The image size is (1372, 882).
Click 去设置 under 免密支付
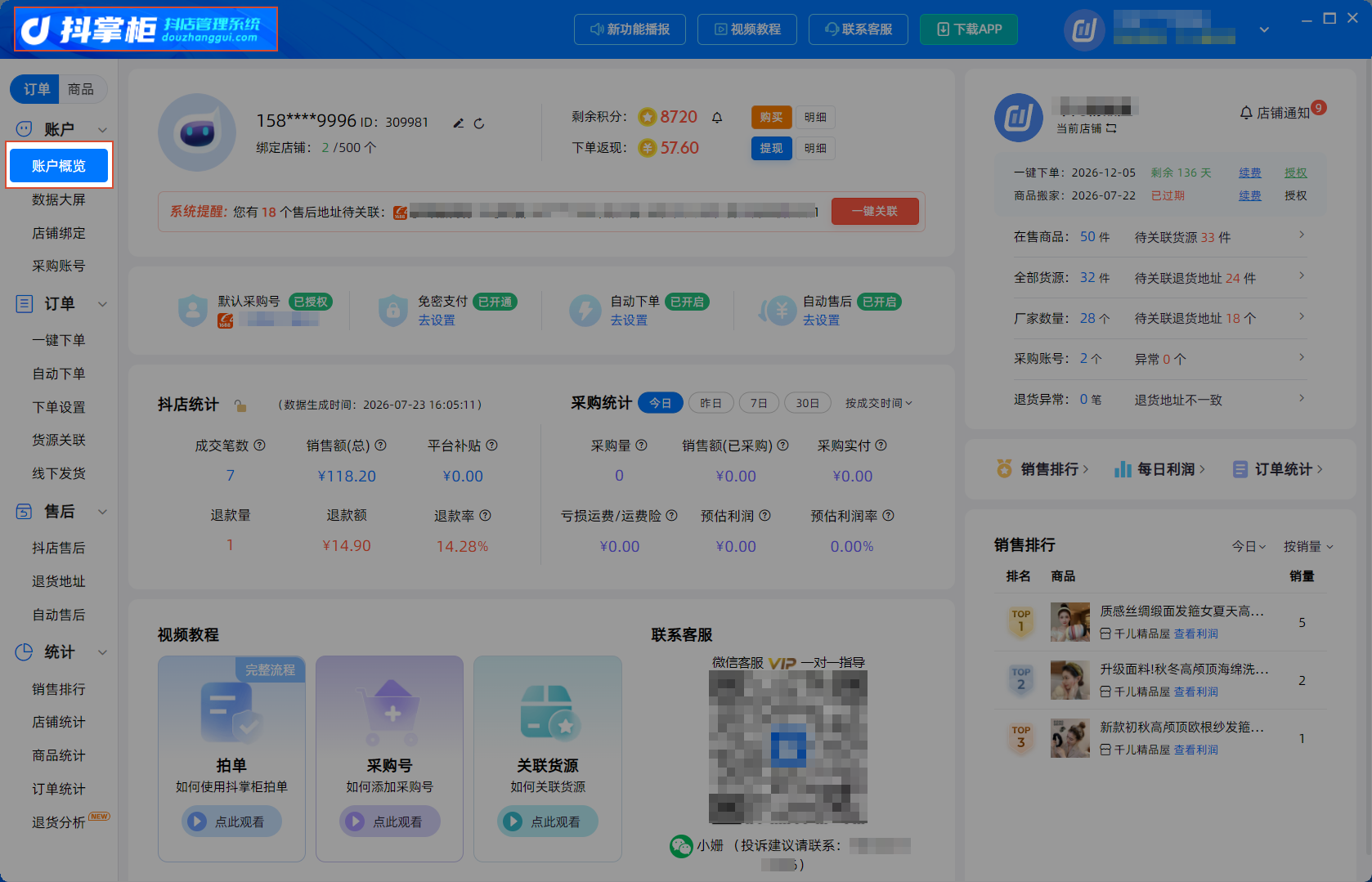pos(437,320)
